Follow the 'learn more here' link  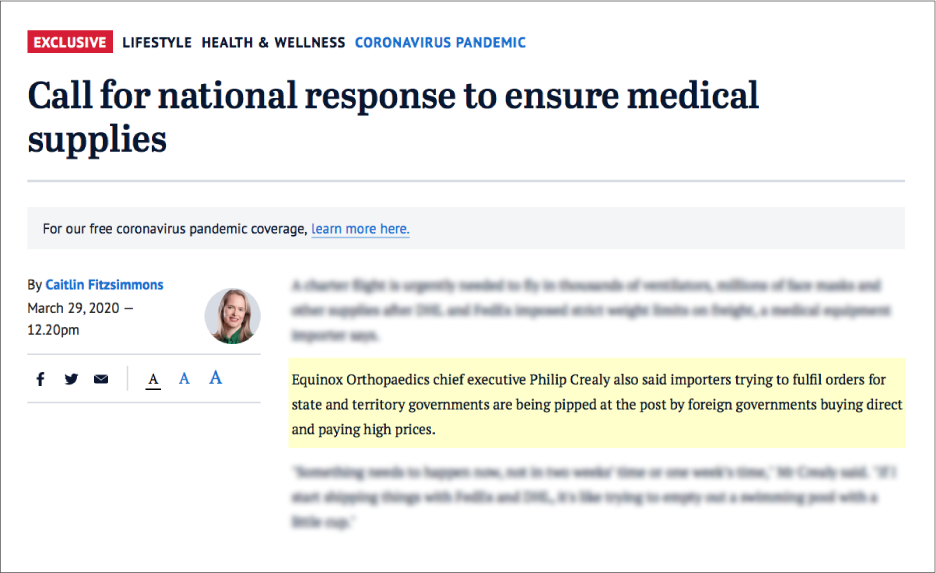click(361, 229)
